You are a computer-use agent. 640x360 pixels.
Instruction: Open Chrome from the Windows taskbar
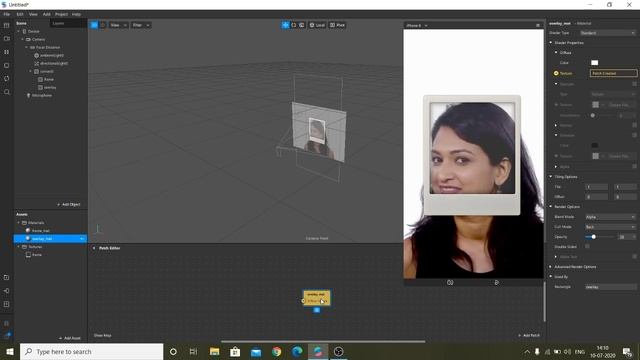pyautogui.click(x=276, y=351)
